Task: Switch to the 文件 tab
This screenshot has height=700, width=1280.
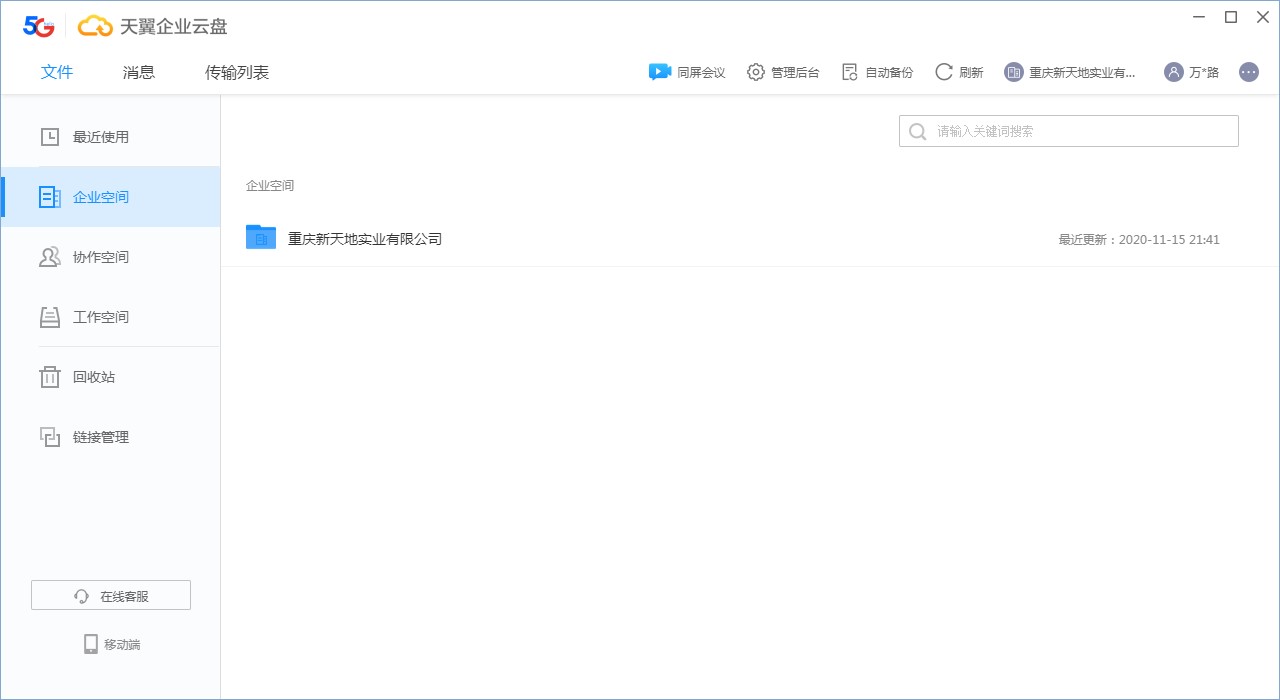Action: coord(57,72)
